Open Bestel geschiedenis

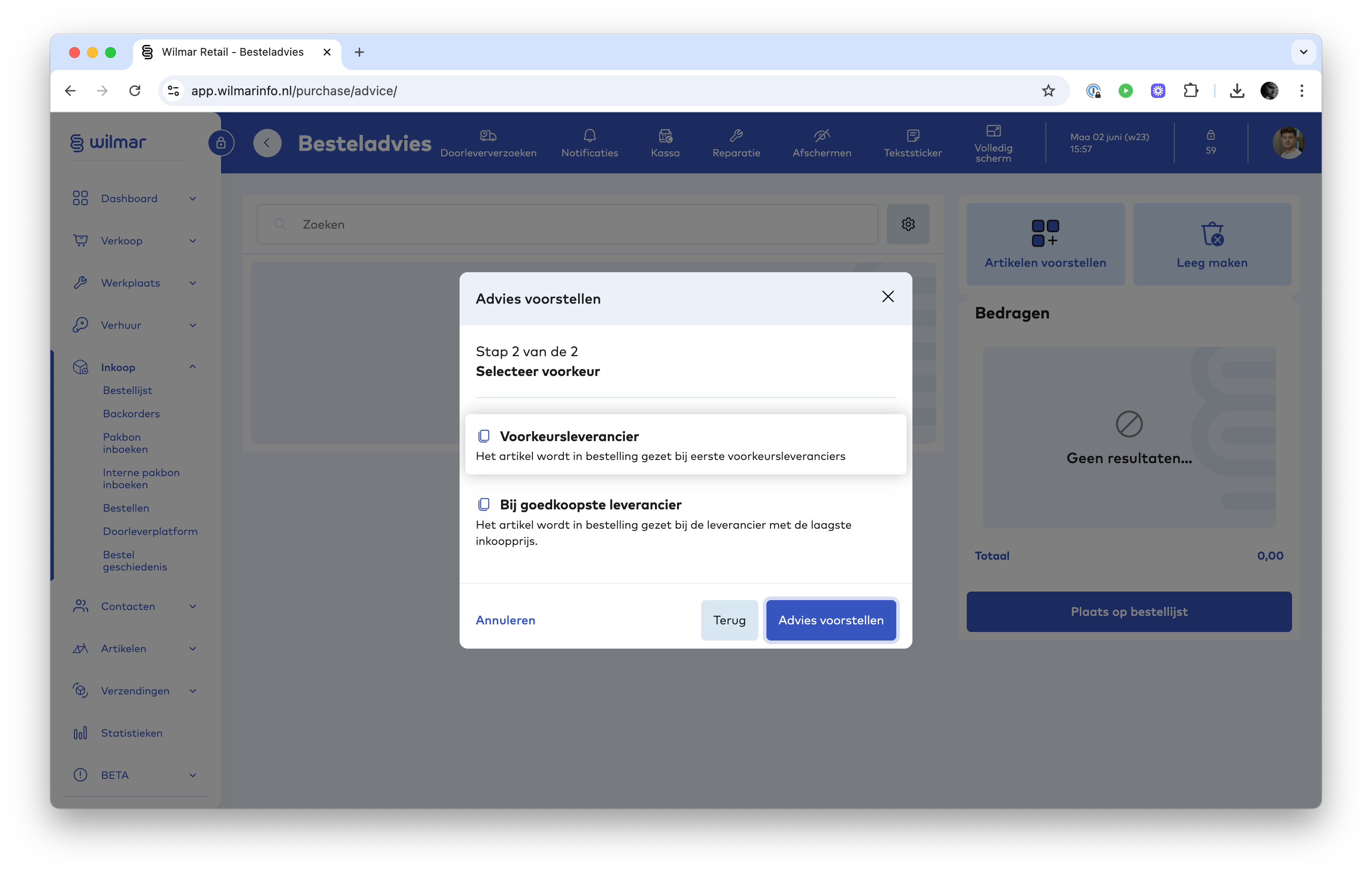[x=134, y=561]
